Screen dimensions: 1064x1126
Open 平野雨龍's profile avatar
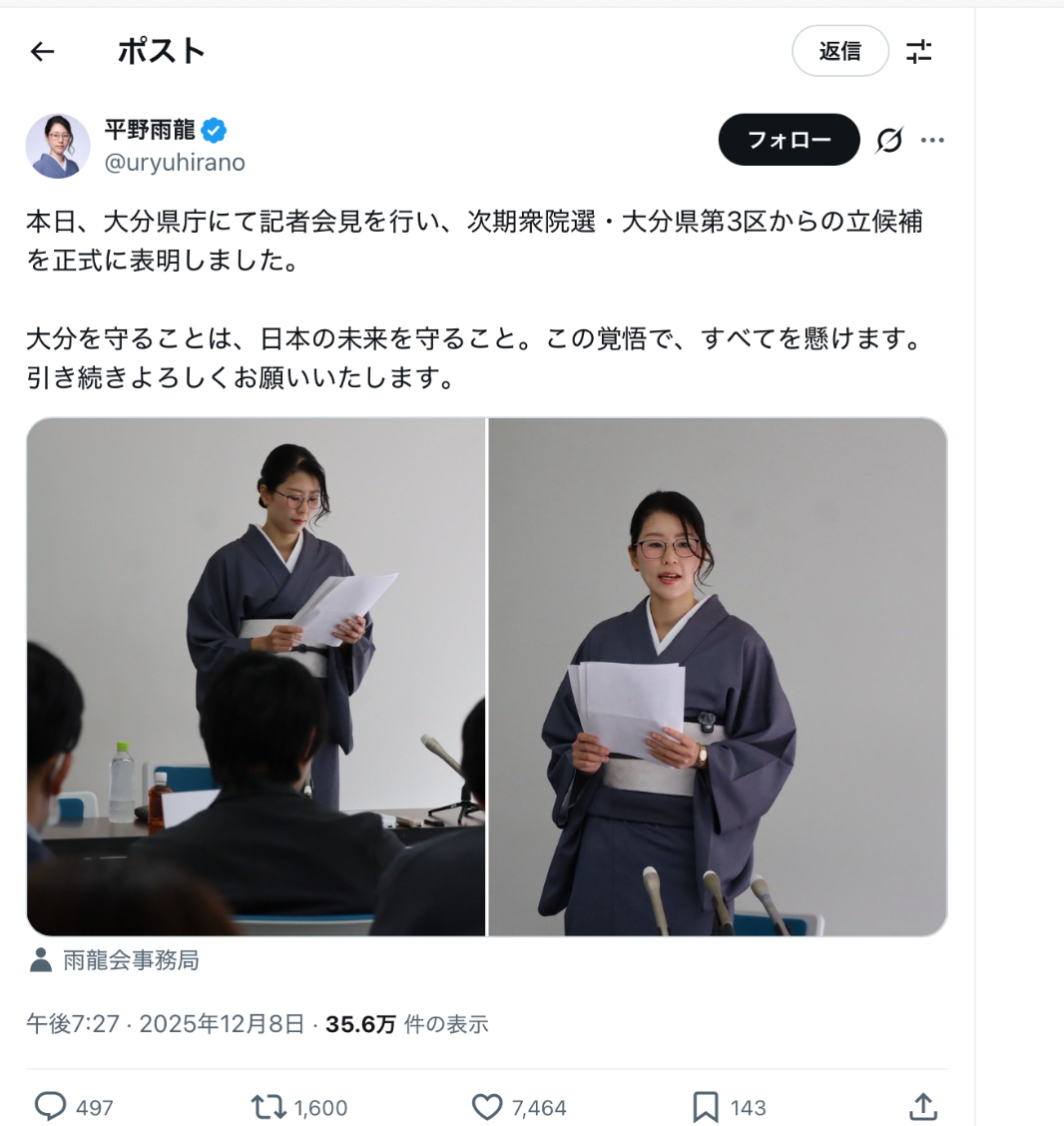click(58, 146)
